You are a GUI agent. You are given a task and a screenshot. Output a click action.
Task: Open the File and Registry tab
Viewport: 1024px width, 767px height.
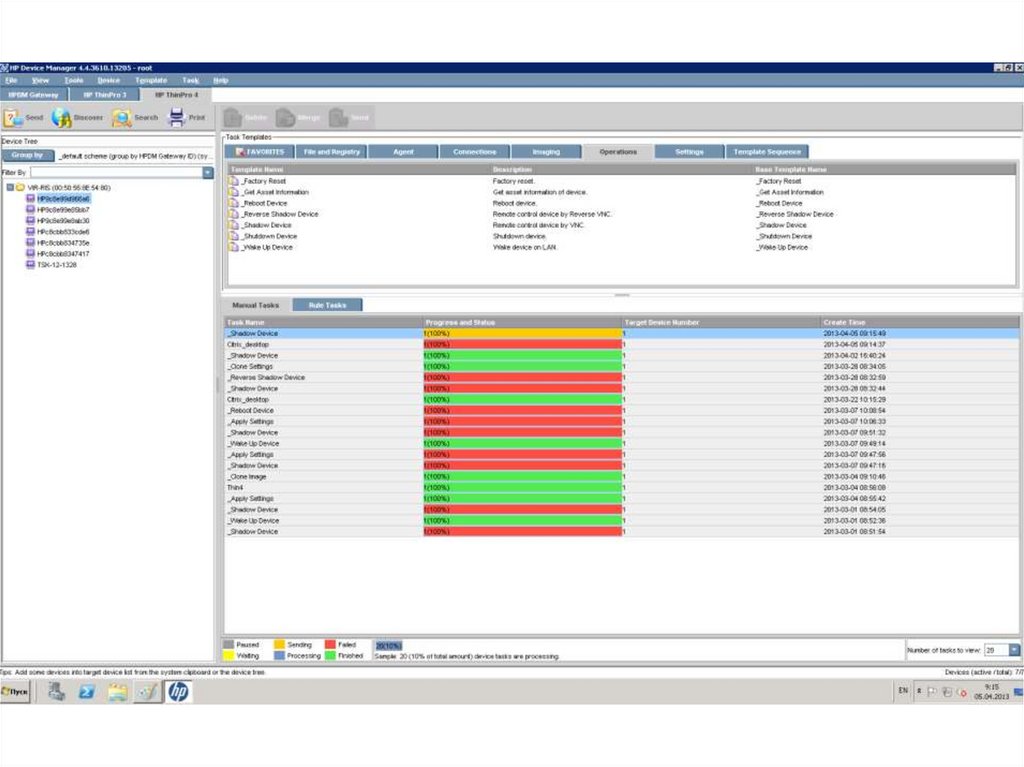[x=332, y=152]
